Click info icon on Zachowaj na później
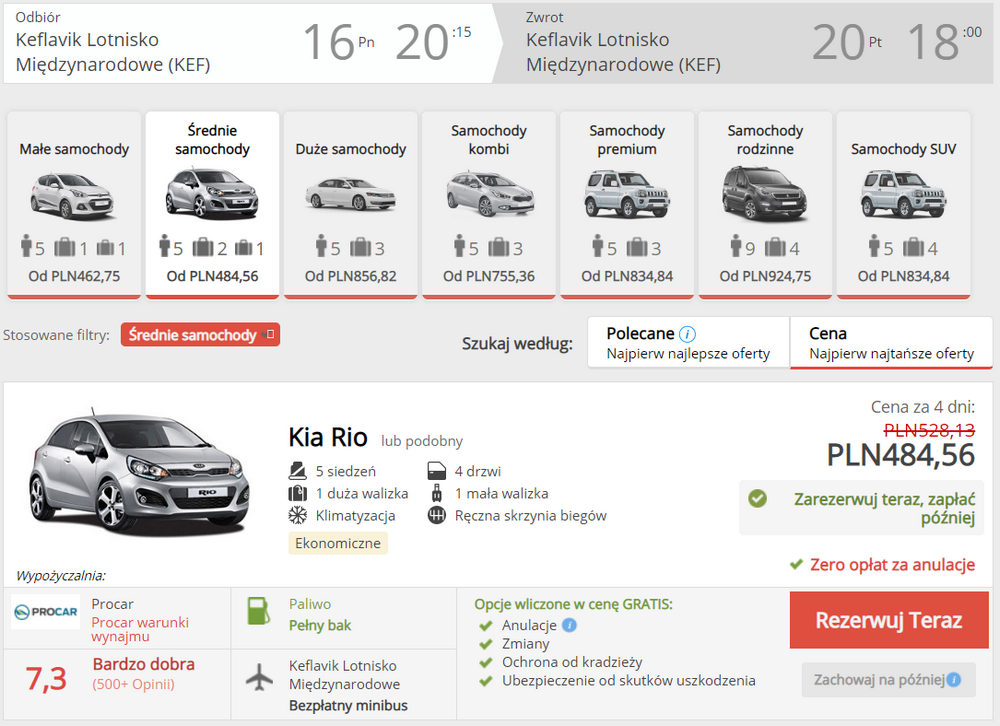 954,680
